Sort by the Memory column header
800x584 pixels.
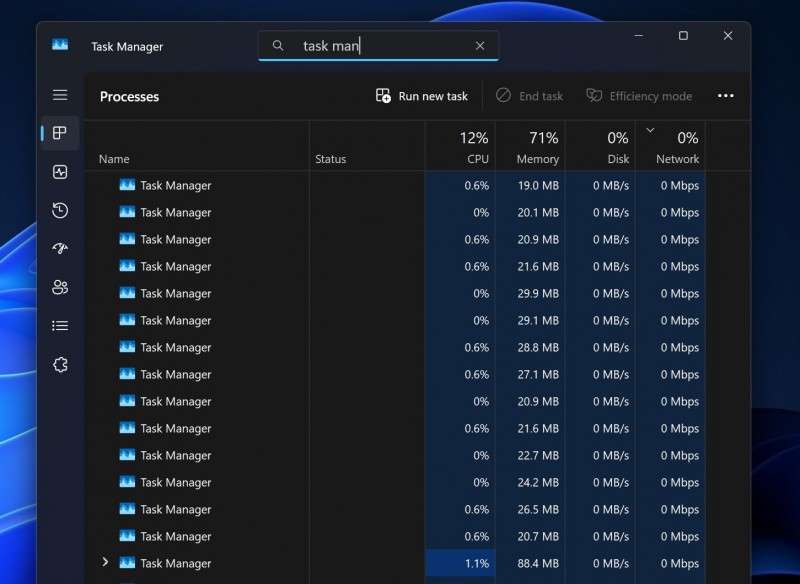tap(530, 147)
